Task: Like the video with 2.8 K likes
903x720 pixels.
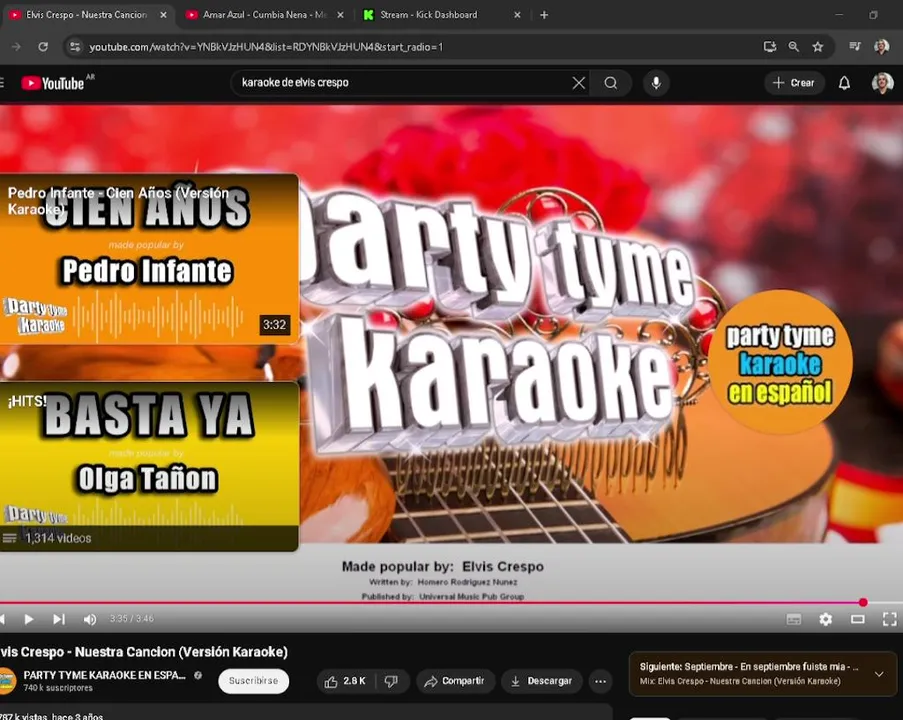Action: point(346,681)
